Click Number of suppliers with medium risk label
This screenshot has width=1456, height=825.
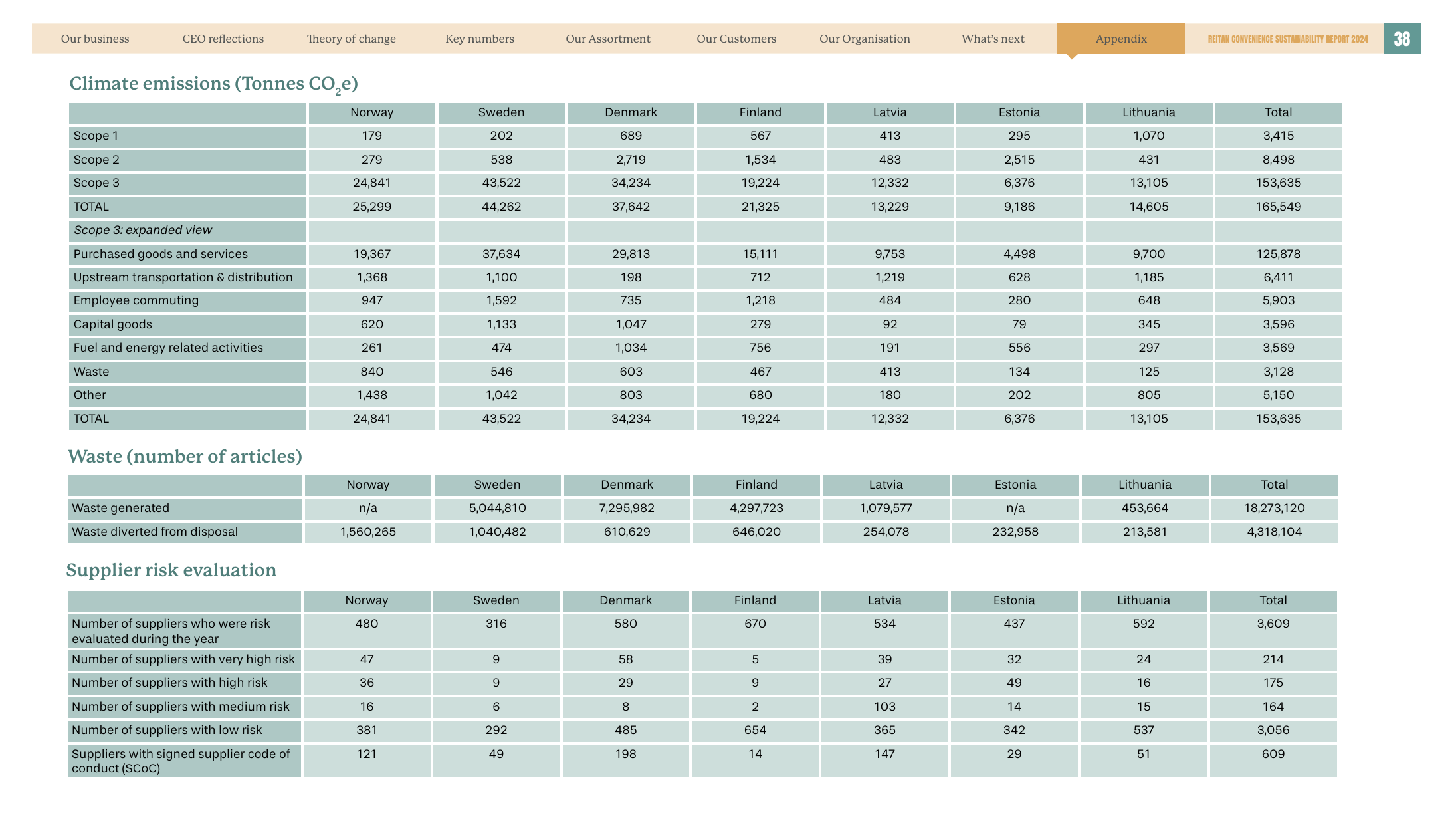pos(185,707)
